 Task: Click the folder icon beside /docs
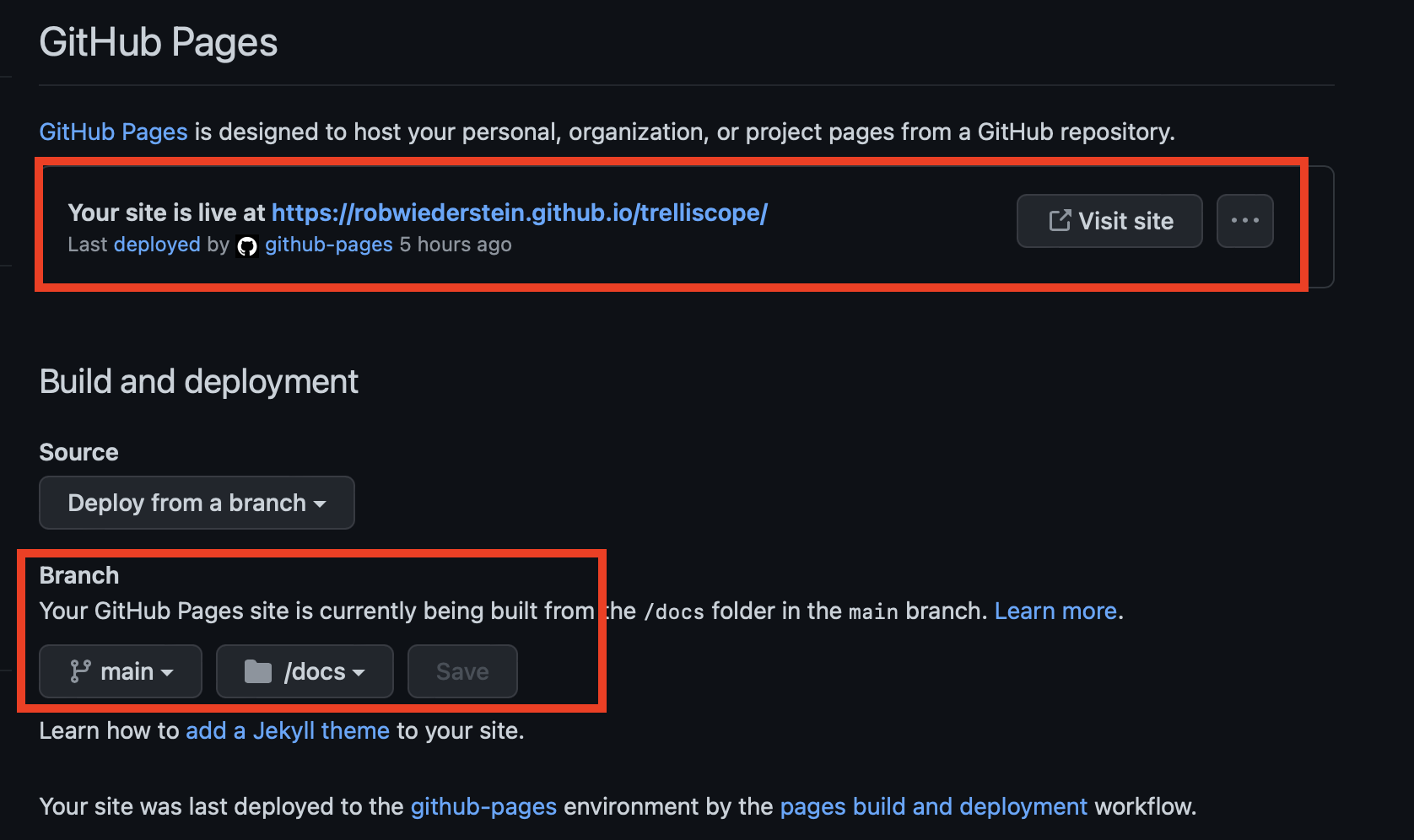coord(257,671)
